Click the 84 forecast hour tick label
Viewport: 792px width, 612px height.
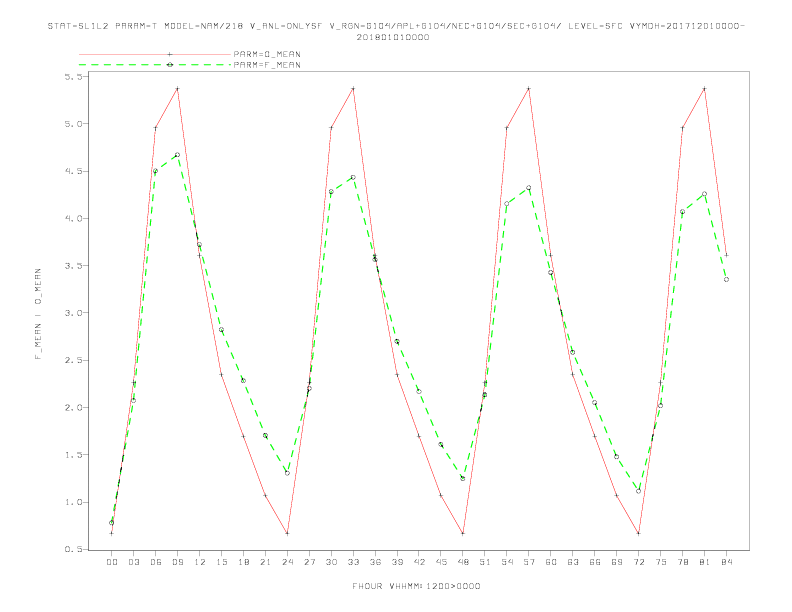tap(726, 562)
